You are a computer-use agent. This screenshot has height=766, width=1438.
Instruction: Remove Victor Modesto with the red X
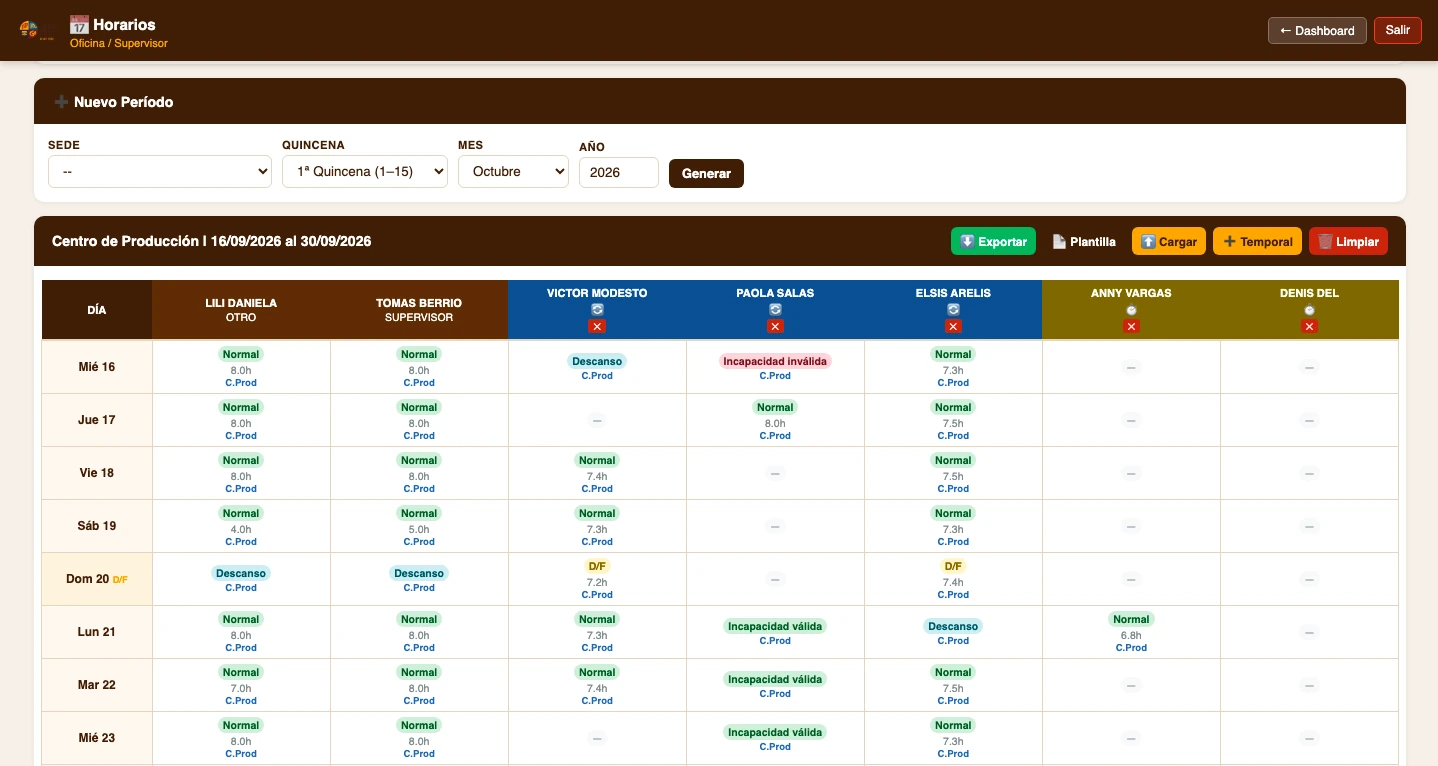[x=597, y=327]
